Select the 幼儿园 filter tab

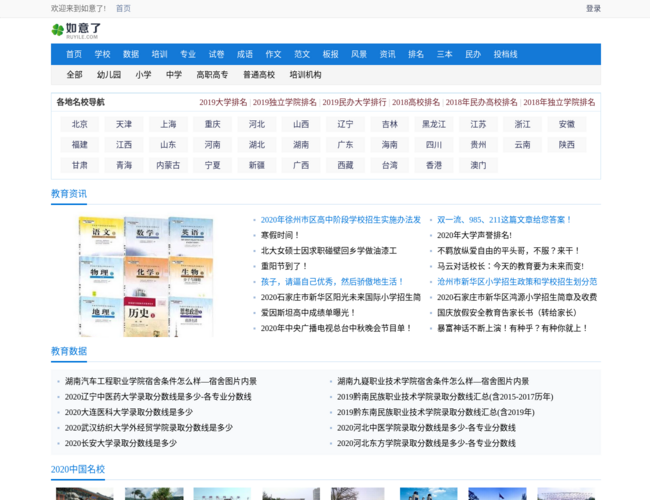[x=109, y=75]
